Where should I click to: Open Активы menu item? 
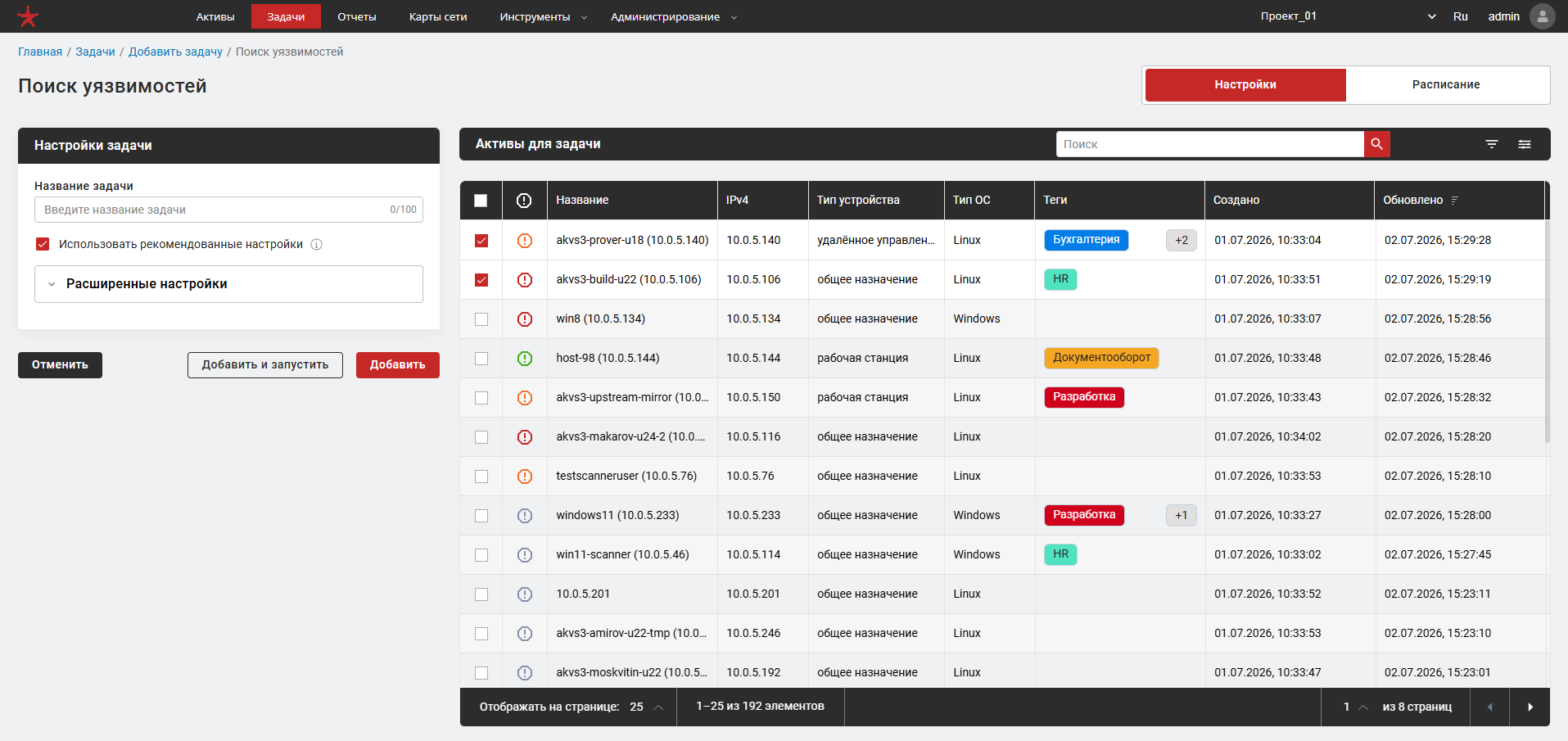pos(215,16)
